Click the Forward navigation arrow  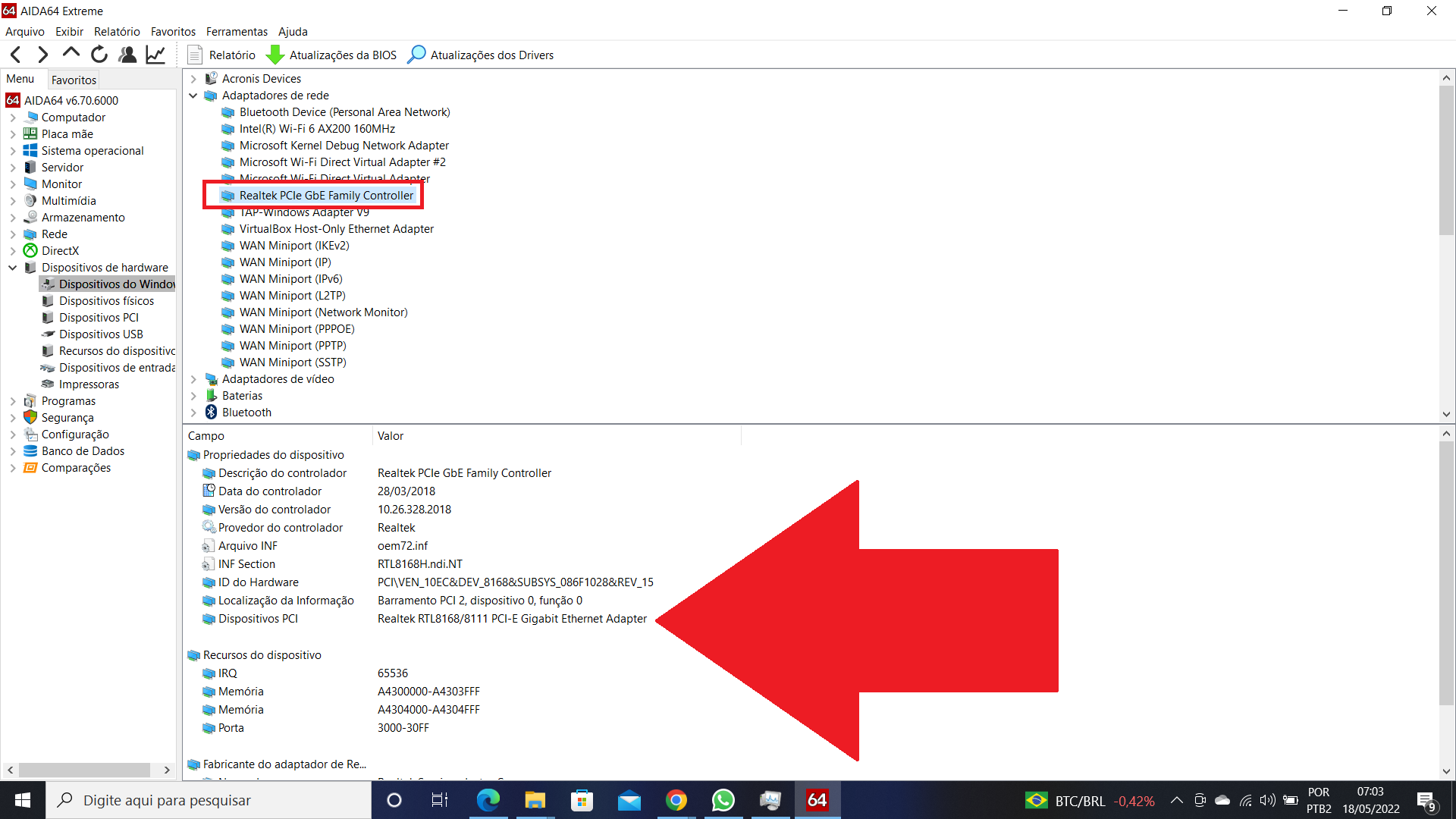[x=43, y=55]
